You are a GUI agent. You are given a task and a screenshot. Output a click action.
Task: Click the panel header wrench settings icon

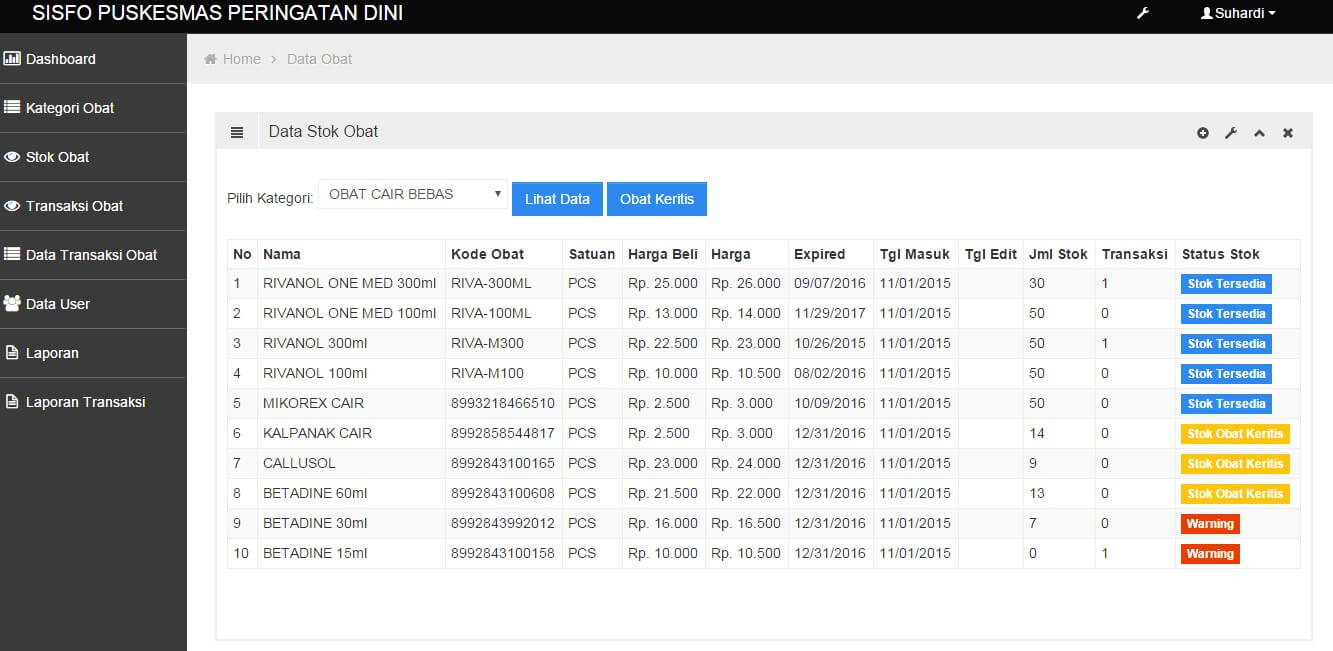[1231, 133]
